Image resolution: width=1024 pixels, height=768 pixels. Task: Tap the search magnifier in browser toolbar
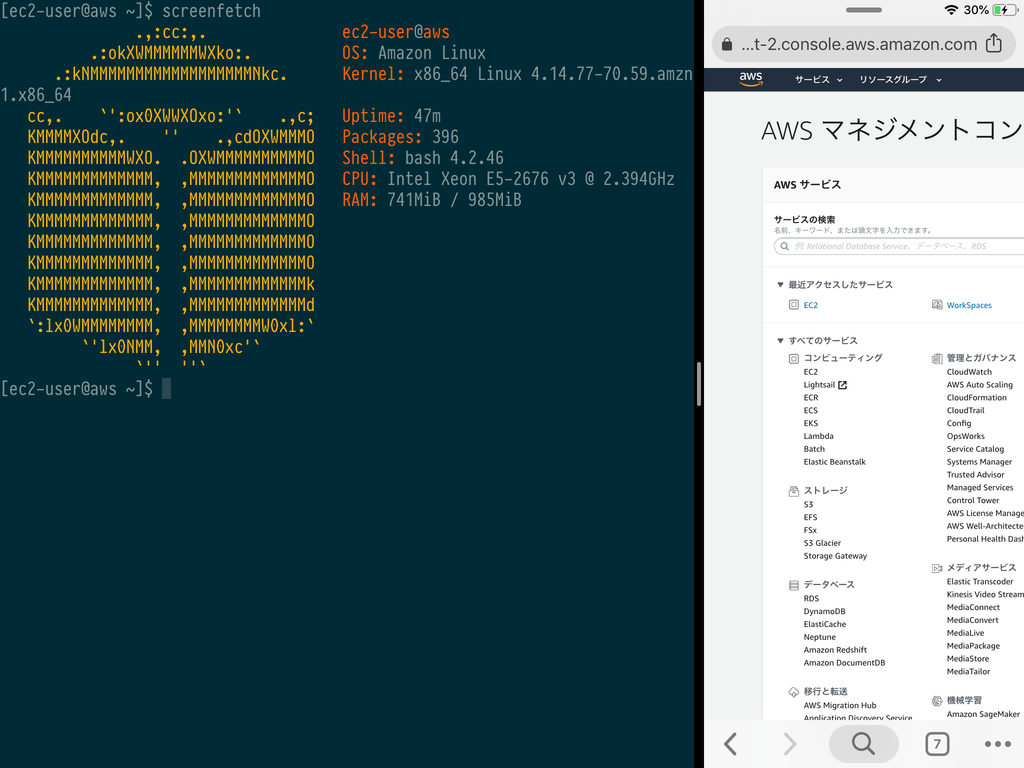(863, 743)
